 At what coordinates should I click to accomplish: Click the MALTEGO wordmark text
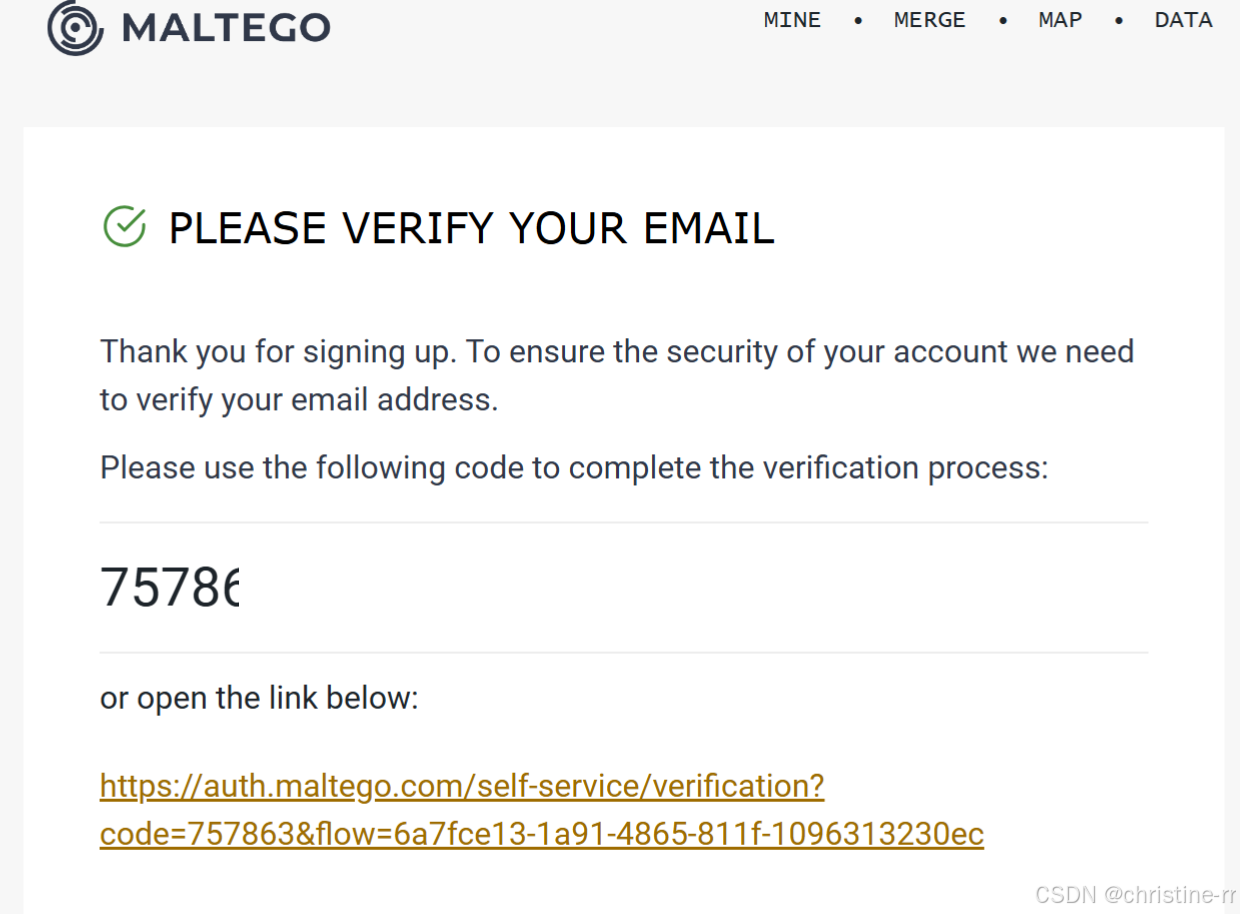click(226, 27)
